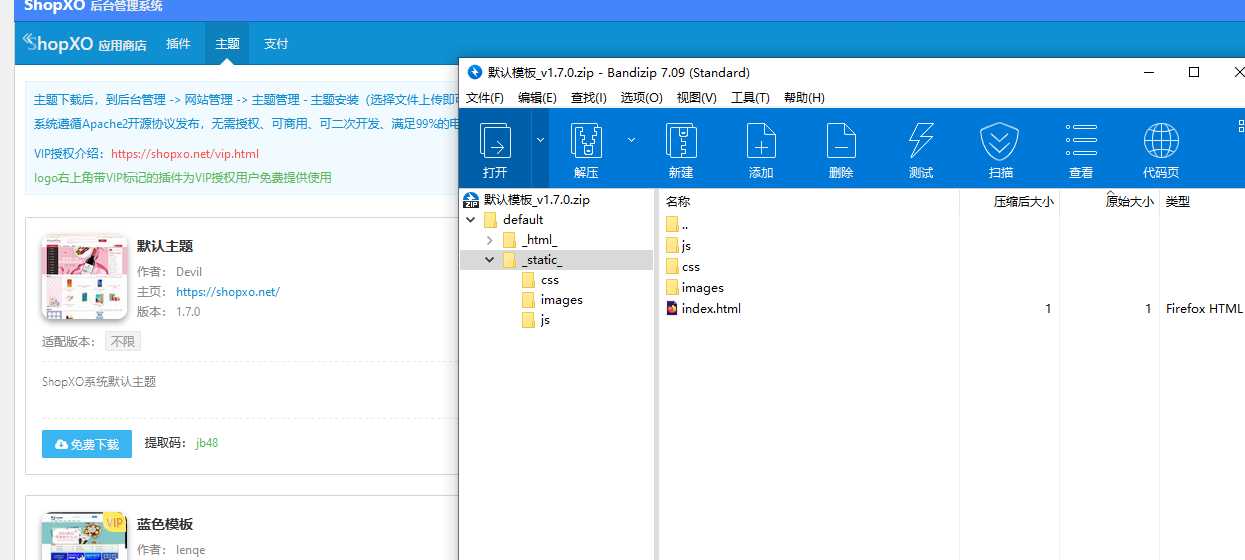1245x560 pixels.
Task: Click the 默认主题 title
Action: (x=165, y=246)
